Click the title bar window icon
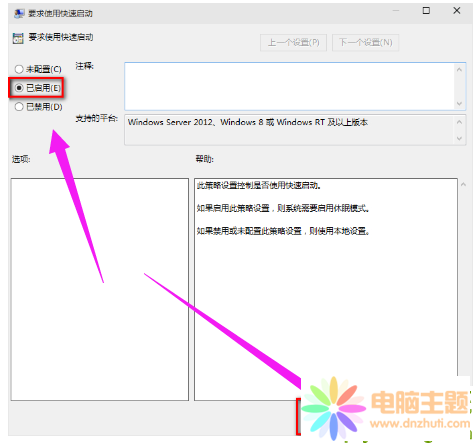The height and width of the screenshot is (446, 475). point(19,13)
